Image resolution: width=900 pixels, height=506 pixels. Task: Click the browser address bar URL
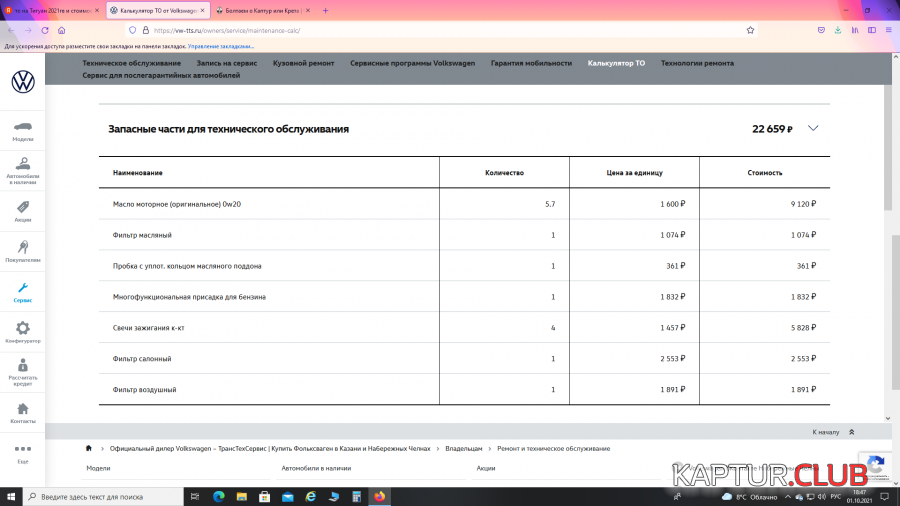pyautogui.click(x=400, y=30)
